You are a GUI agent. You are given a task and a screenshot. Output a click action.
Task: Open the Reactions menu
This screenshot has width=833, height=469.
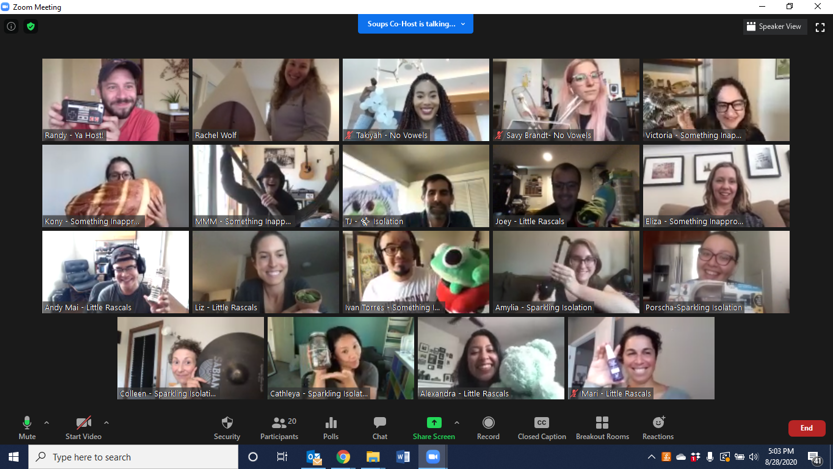pyautogui.click(x=658, y=427)
